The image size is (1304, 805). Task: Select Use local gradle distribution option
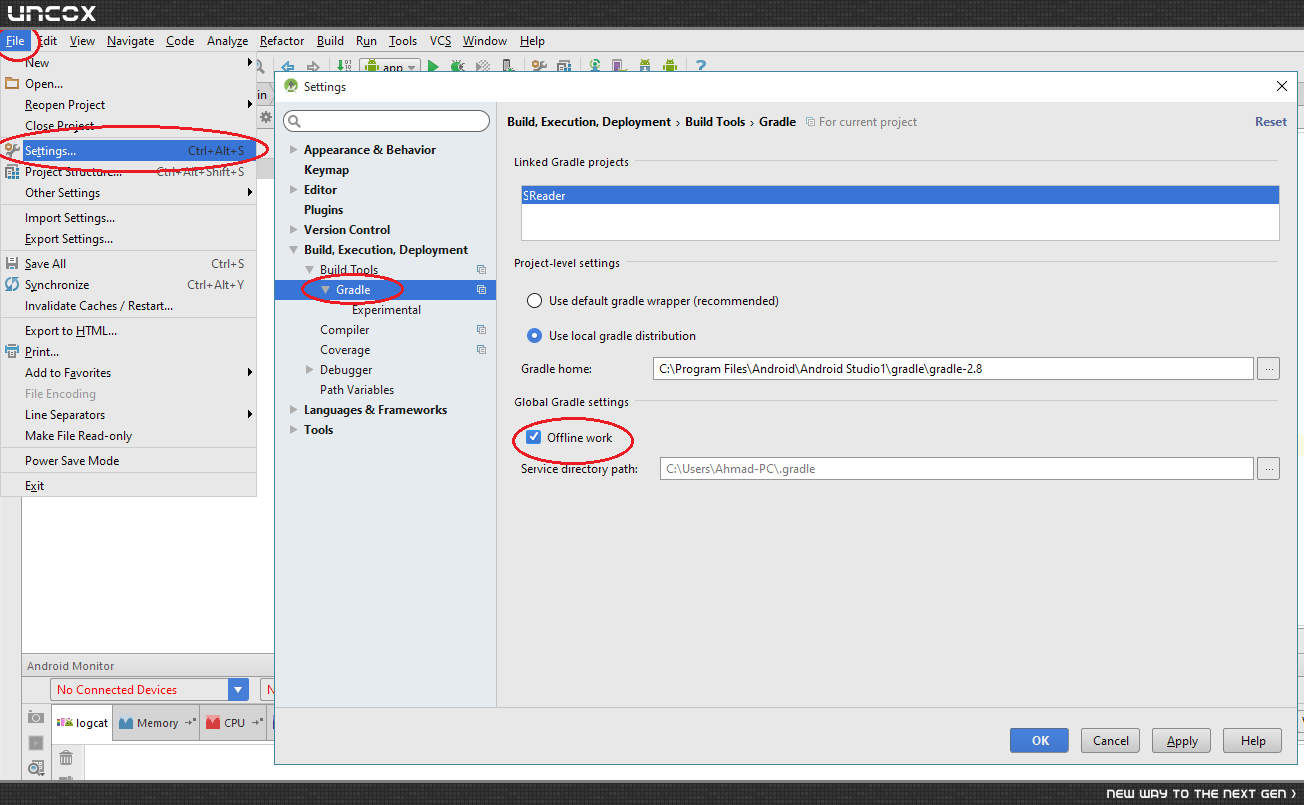pos(533,335)
